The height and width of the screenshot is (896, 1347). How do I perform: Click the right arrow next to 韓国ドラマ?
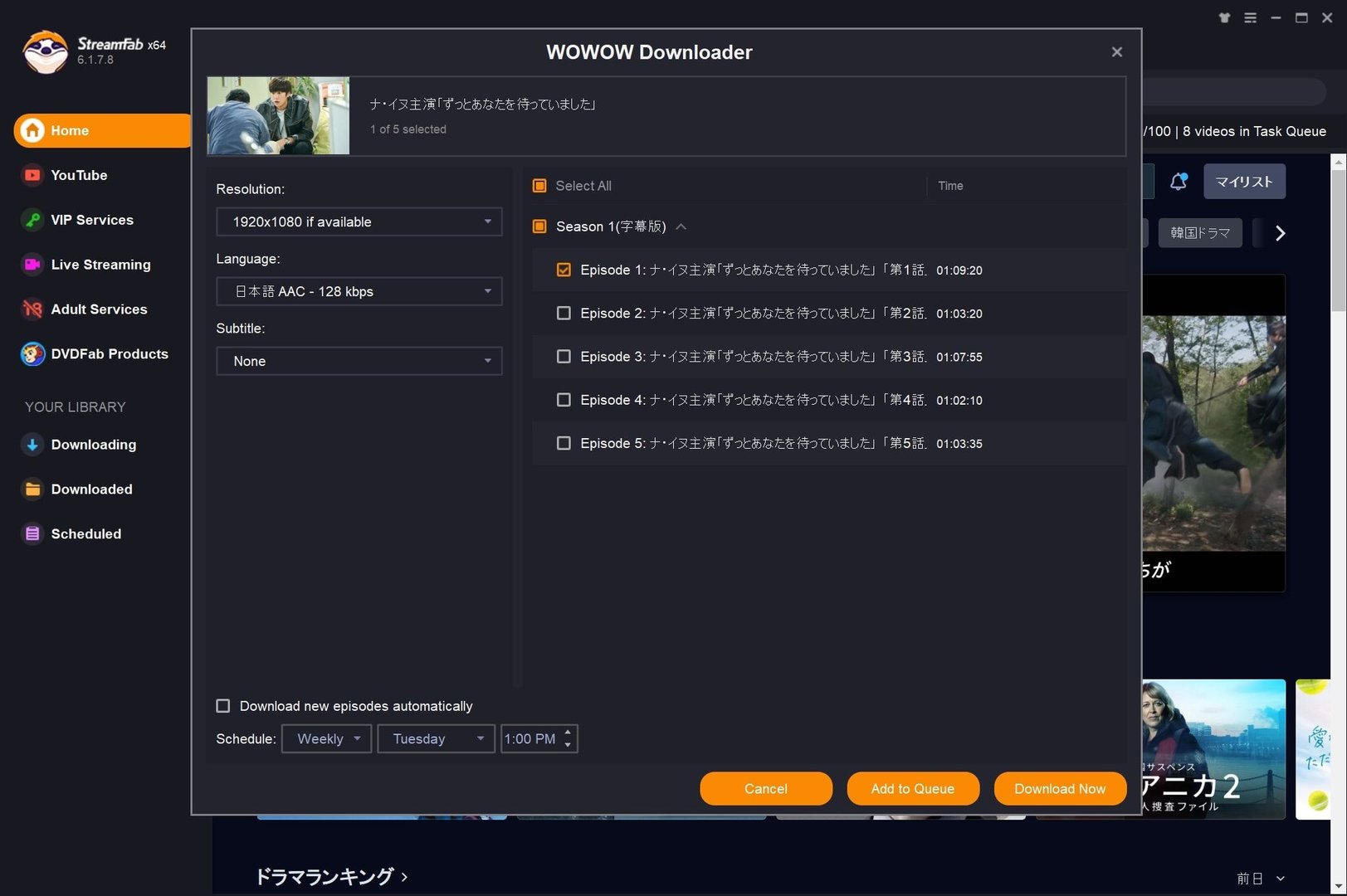pyautogui.click(x=1280, y=233)
